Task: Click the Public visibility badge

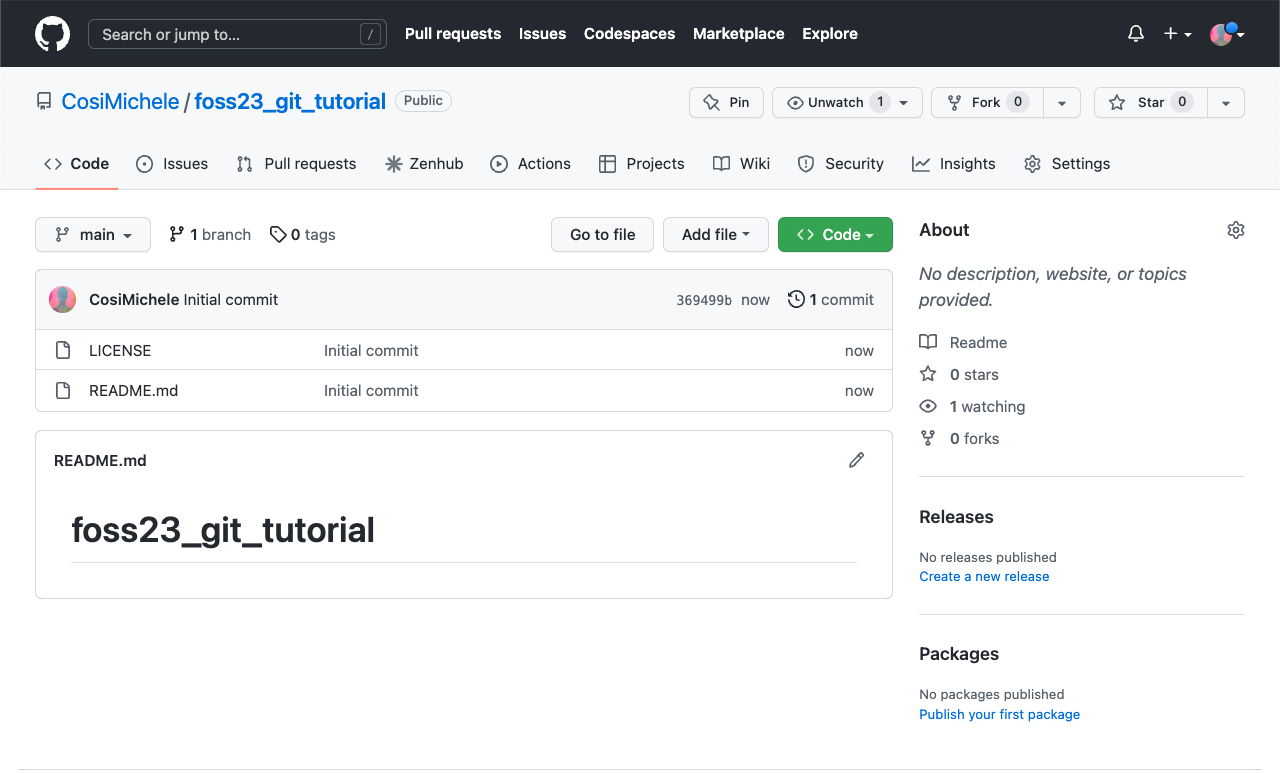Action: point(423,101)
